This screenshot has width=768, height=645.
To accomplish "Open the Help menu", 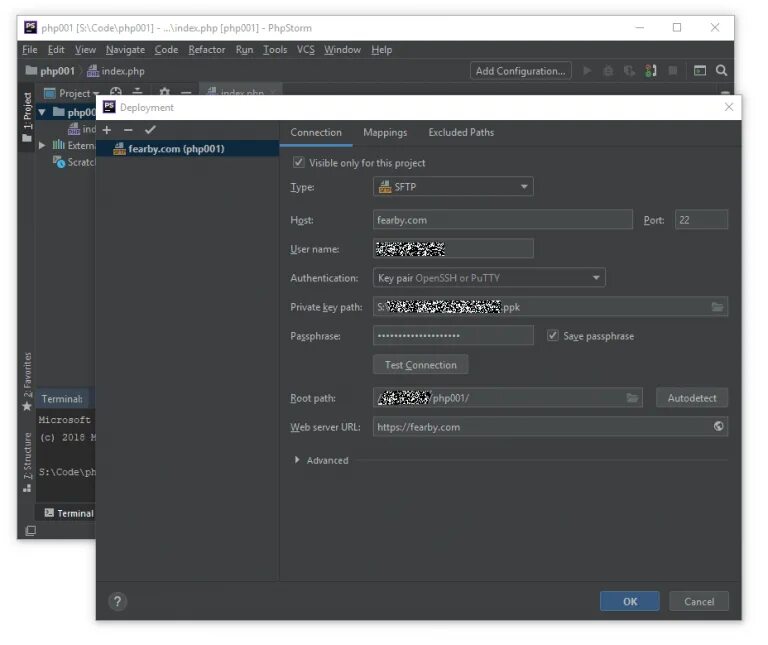I will pyautogui.click(x=382, y=49).
